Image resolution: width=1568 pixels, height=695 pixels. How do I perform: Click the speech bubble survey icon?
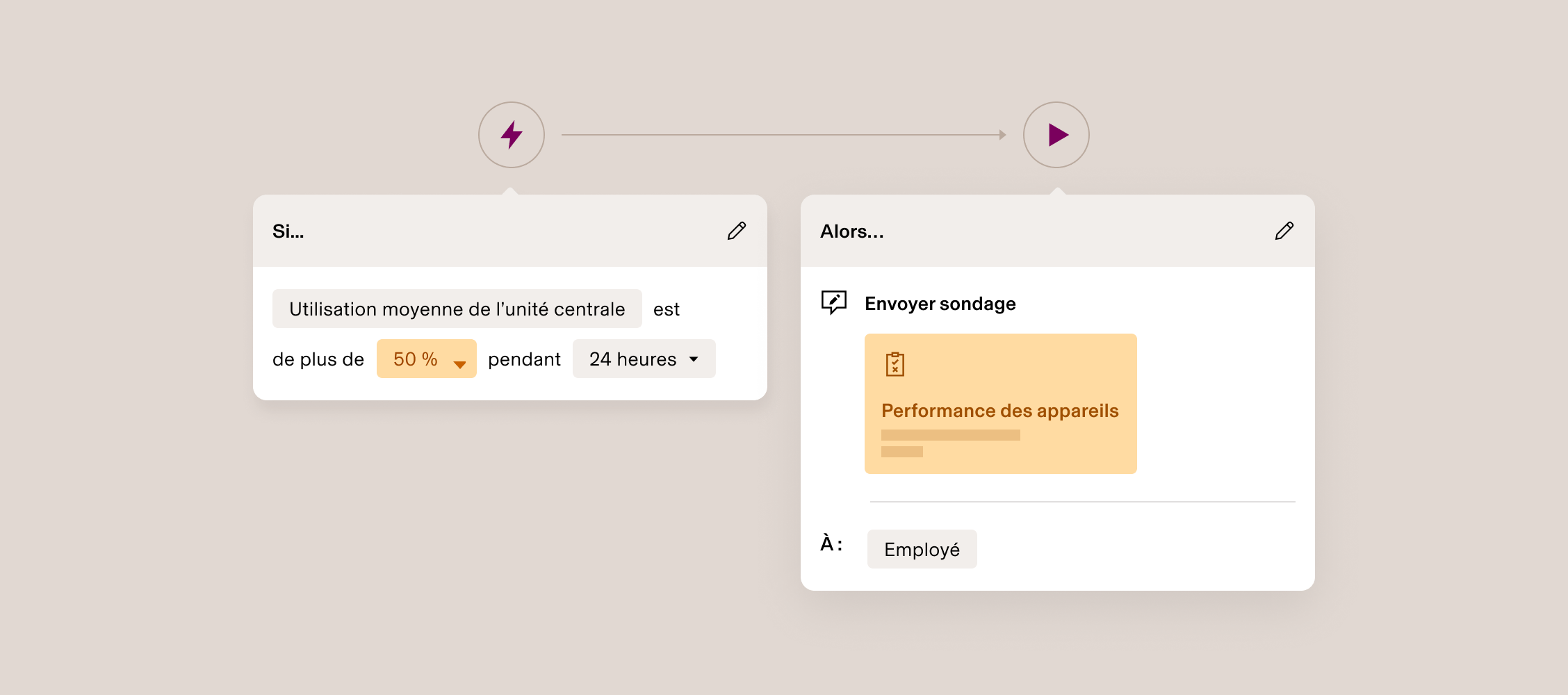coord(833,302)
